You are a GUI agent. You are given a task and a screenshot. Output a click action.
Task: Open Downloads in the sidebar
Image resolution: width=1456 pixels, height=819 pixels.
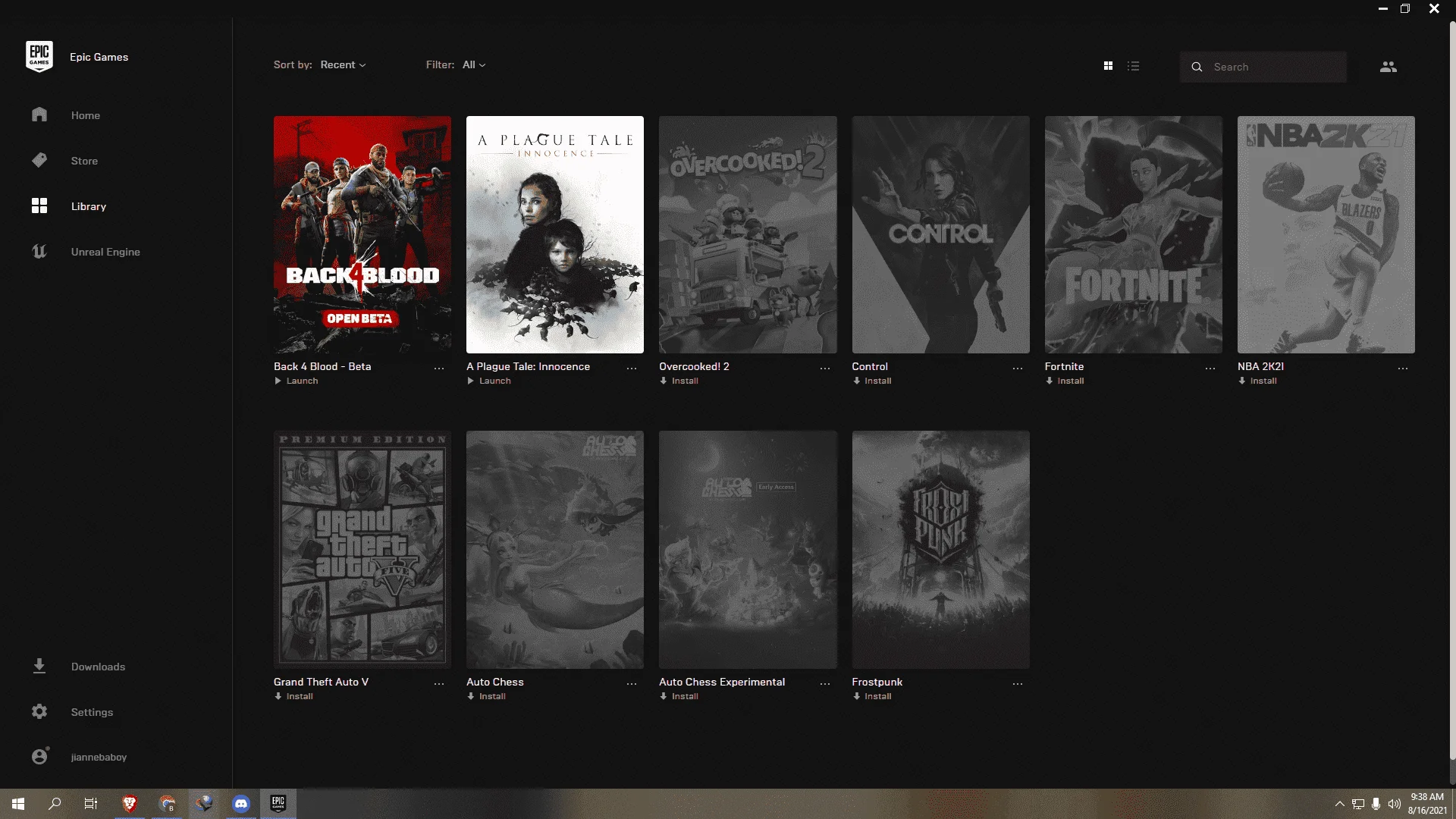(x=99, y=667)
